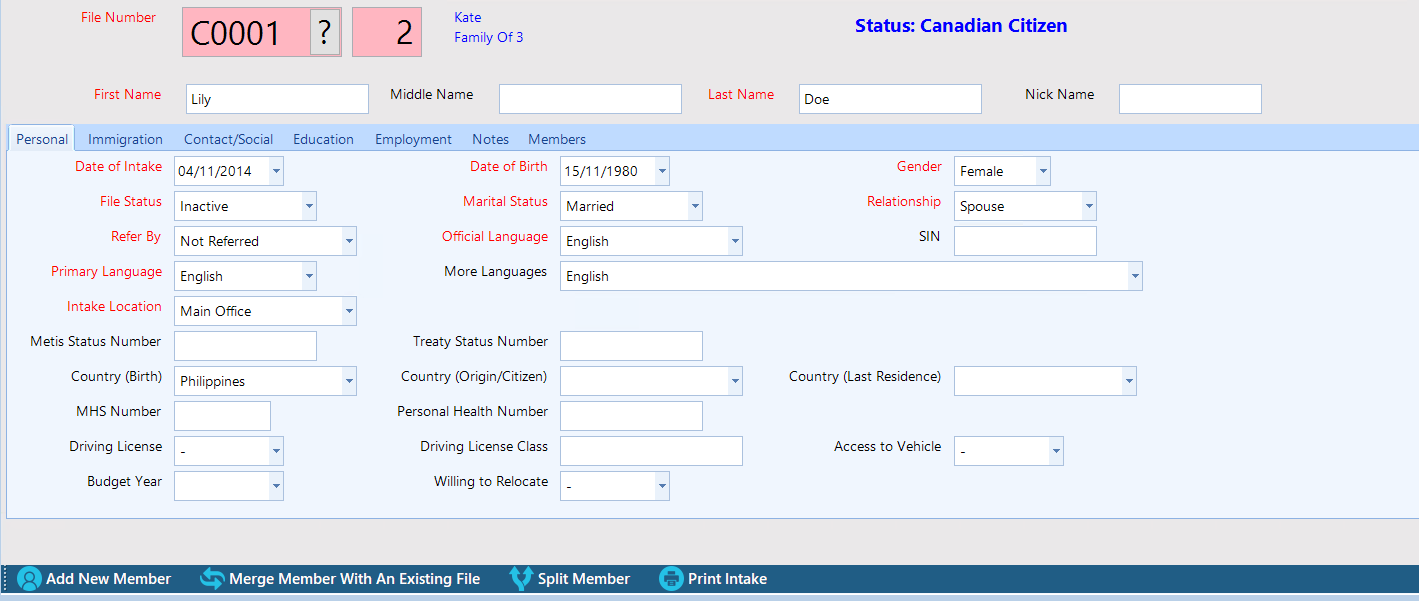Click the Merge Member arrows icon
Image resolution: width=1419 pixels, height=601 pixels.
(x=212, y=579)
